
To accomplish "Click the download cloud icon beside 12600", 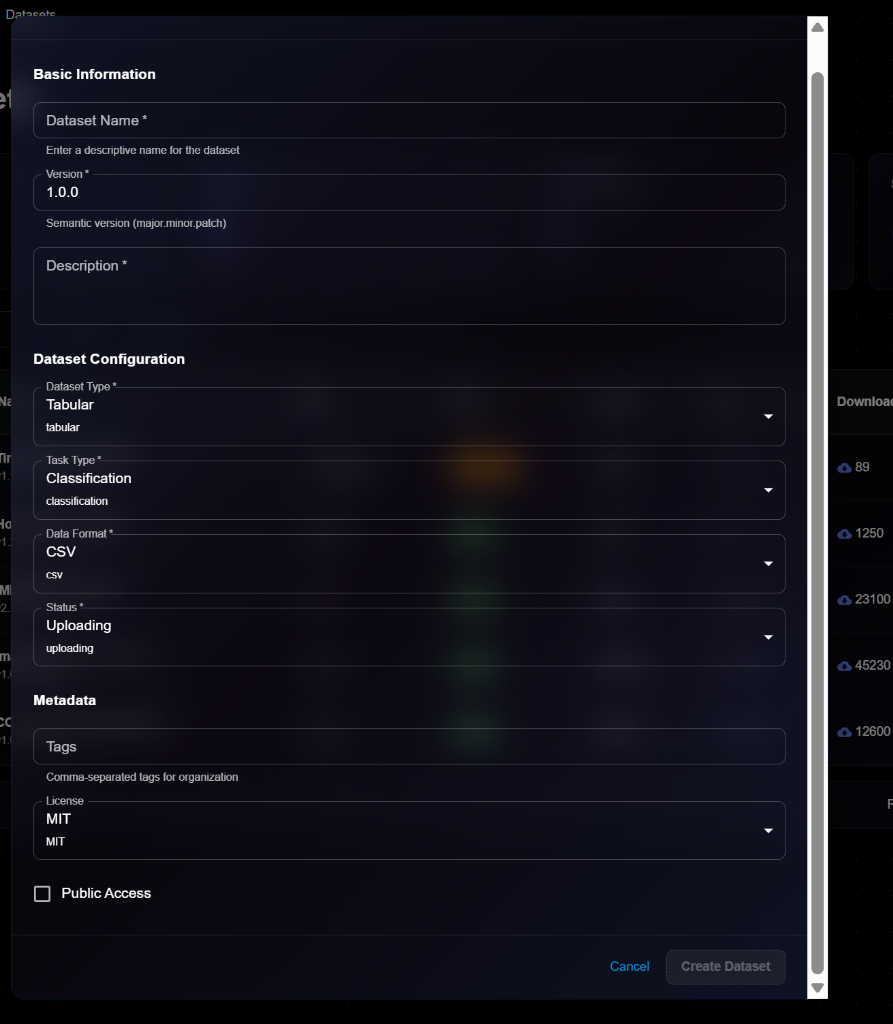I will point(845,731).
